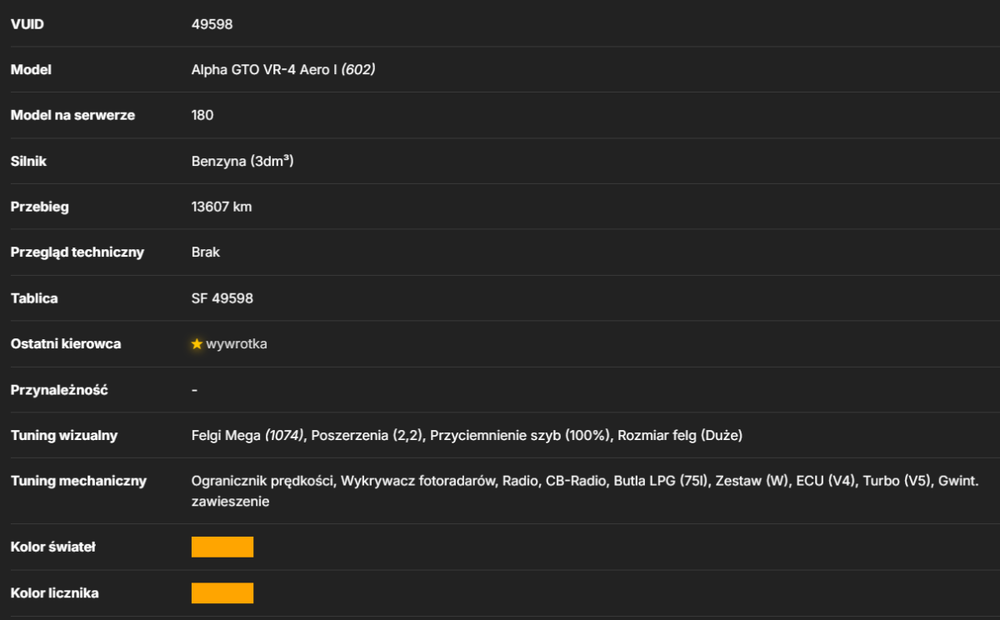Image resolution: width=1000 pixels, height=620 pixels.
Task: Select the plate number SF 49598
Action: pyautogui.click(x=222, y=298)
